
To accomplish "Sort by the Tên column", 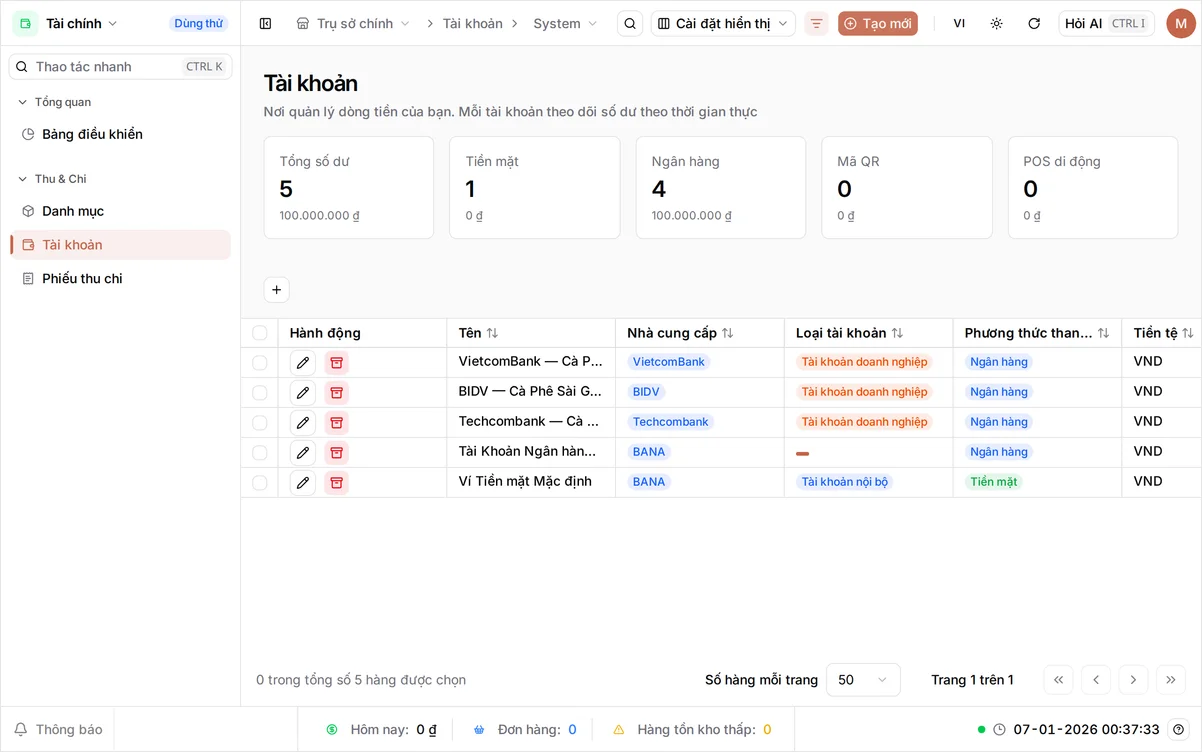I will click(478, 333).
